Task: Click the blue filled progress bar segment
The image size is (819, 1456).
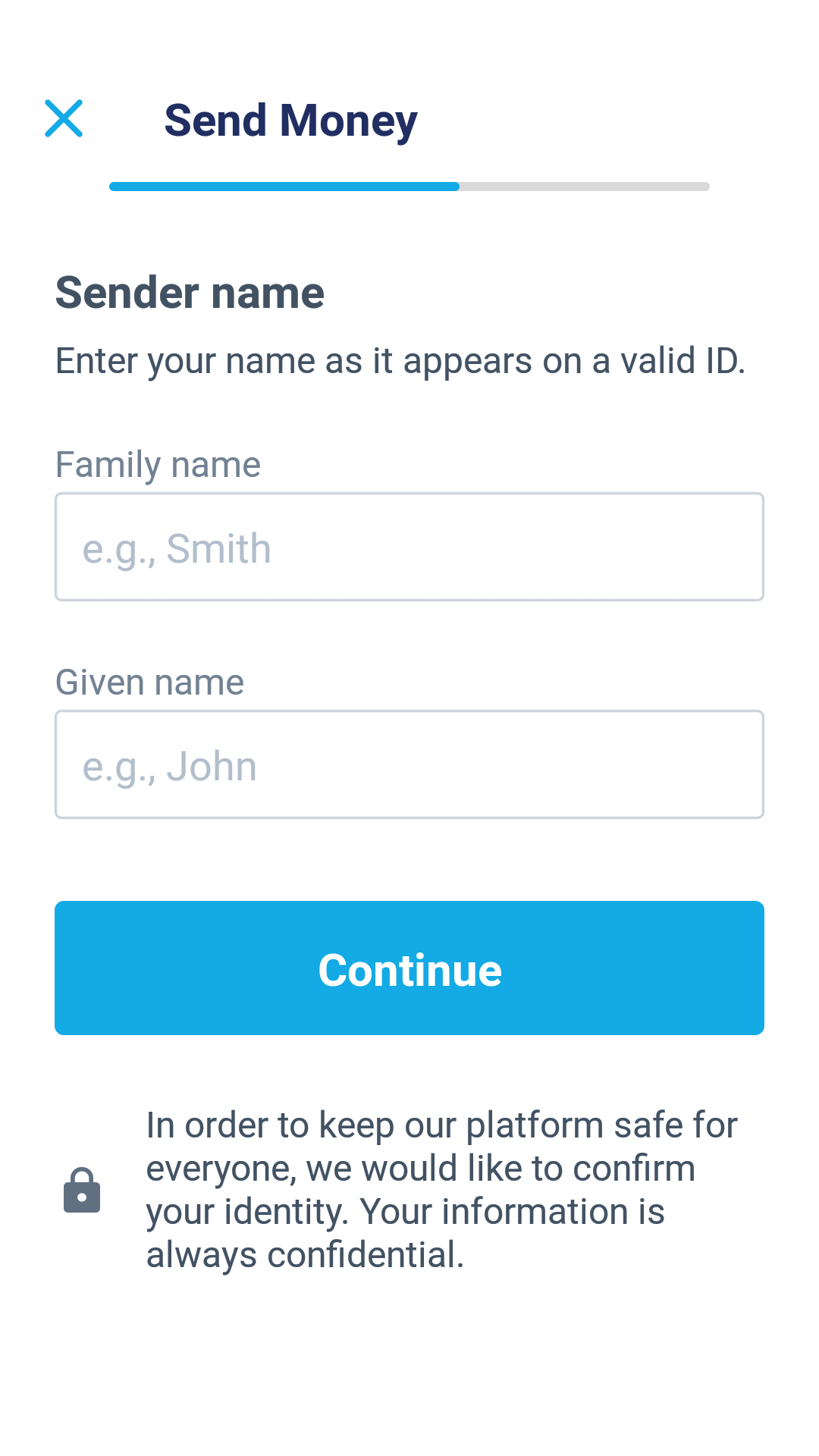Action: [284, 187]
